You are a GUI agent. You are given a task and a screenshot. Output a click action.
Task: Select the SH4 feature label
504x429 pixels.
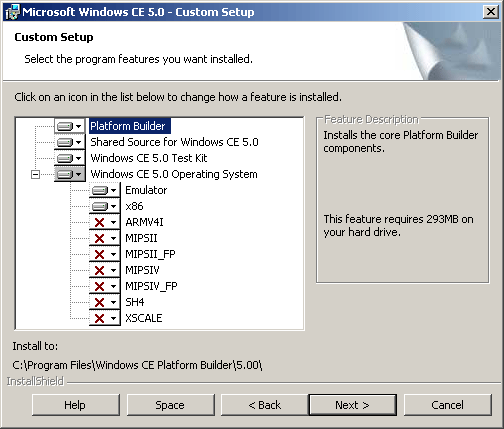coord(135,302)
